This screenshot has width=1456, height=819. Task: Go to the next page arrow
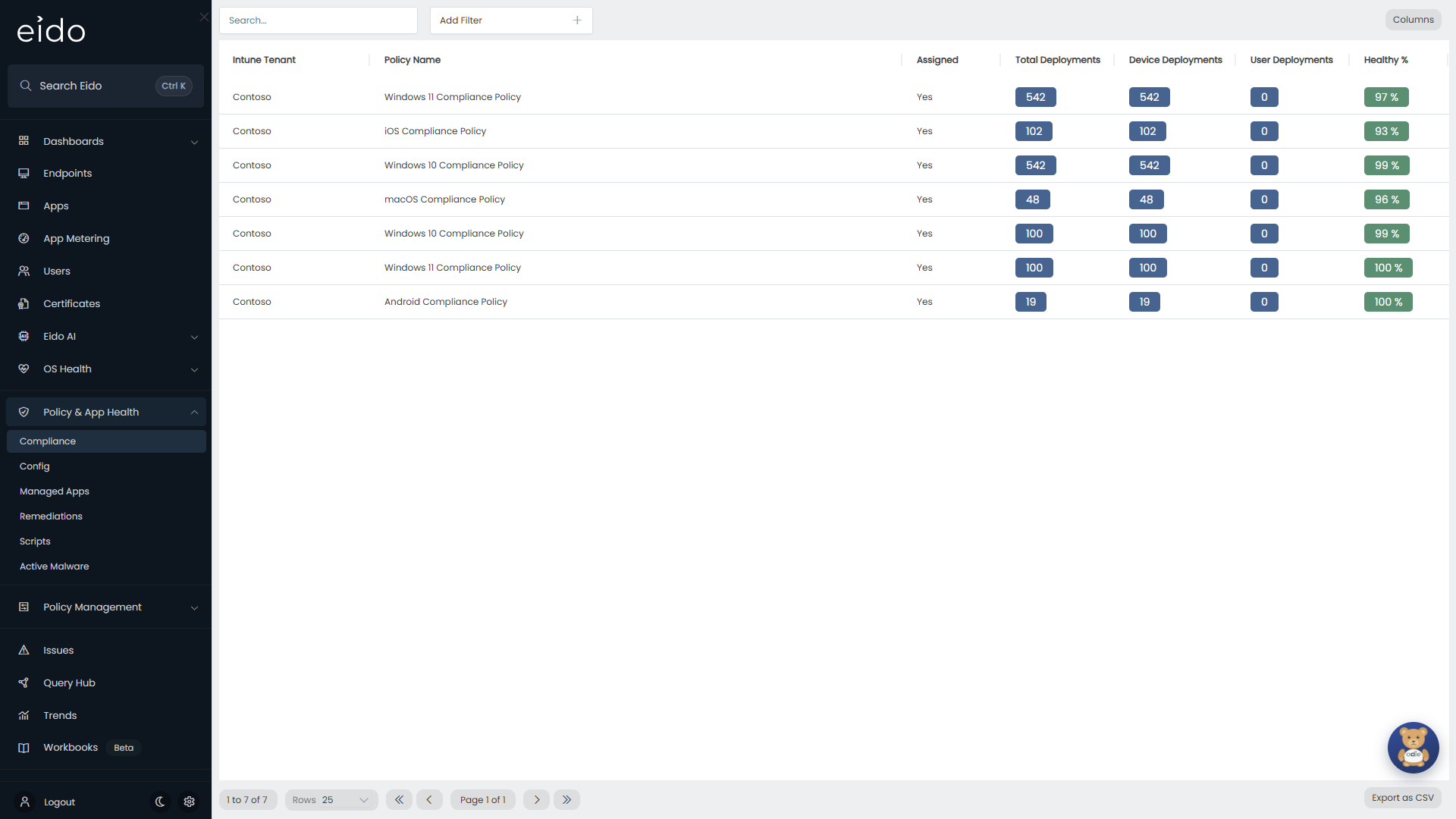(536, 800)
